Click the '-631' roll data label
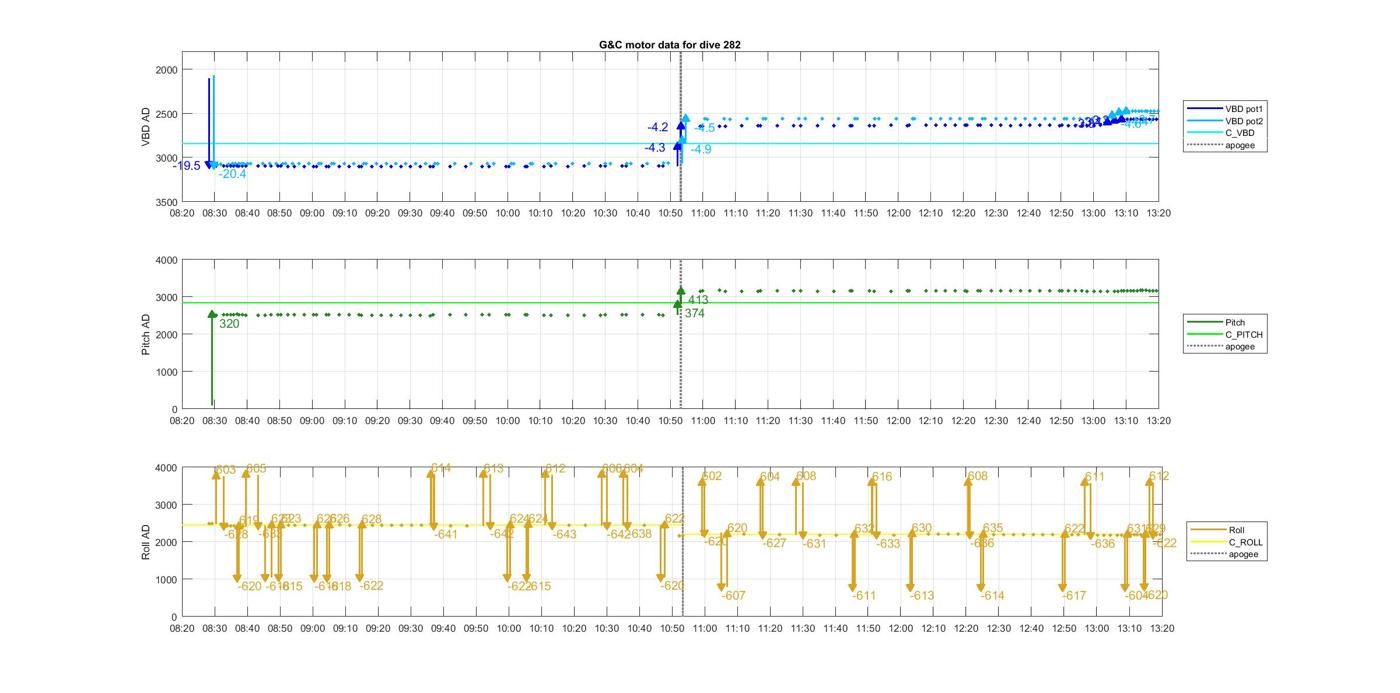 click(x=815, y=544)
